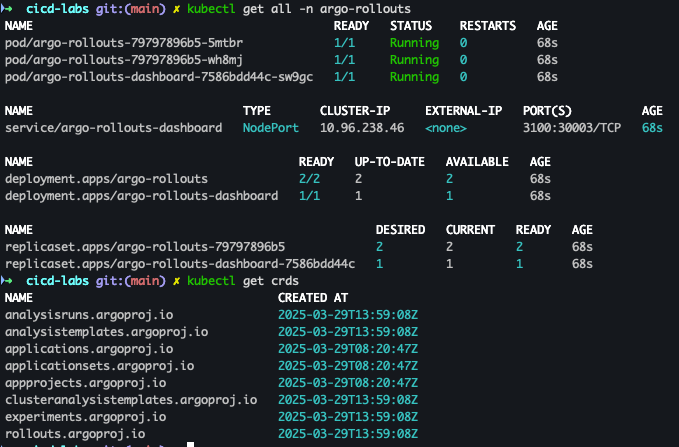This screenshot has width=679, height=447.
Task: Click pod/argo-rollouts-dashboard-7586bdd44c-sw9gc name
Action: pyautogui.click(x=159, y=77)
